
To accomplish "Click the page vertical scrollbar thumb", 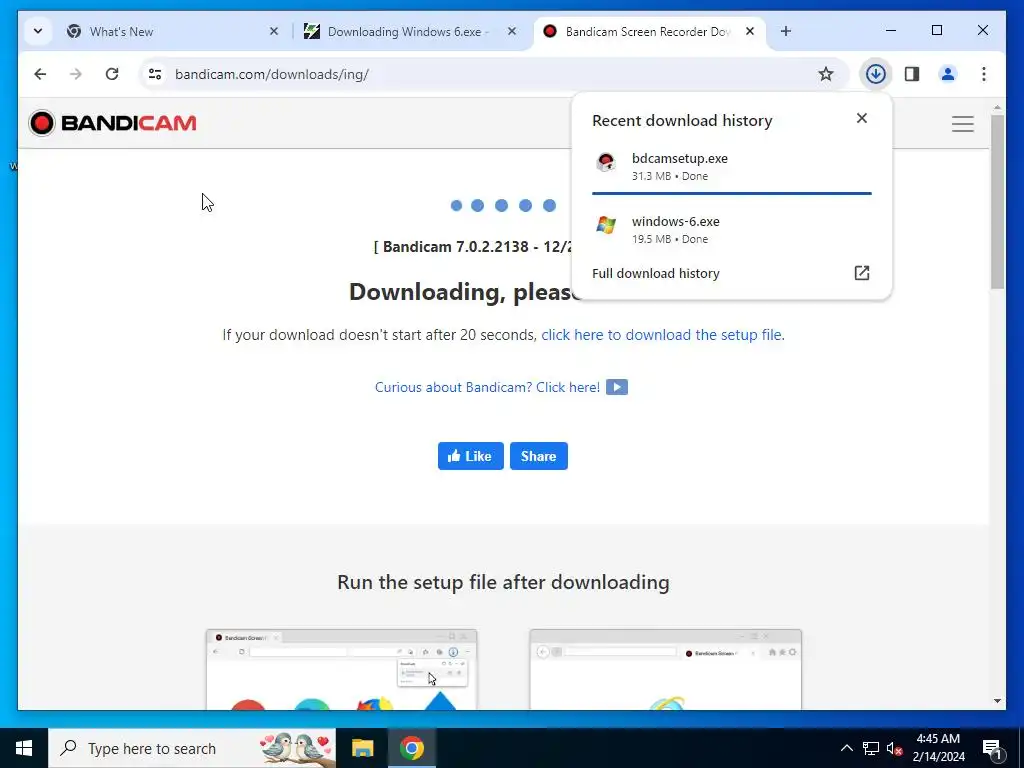I will point(997,201).
